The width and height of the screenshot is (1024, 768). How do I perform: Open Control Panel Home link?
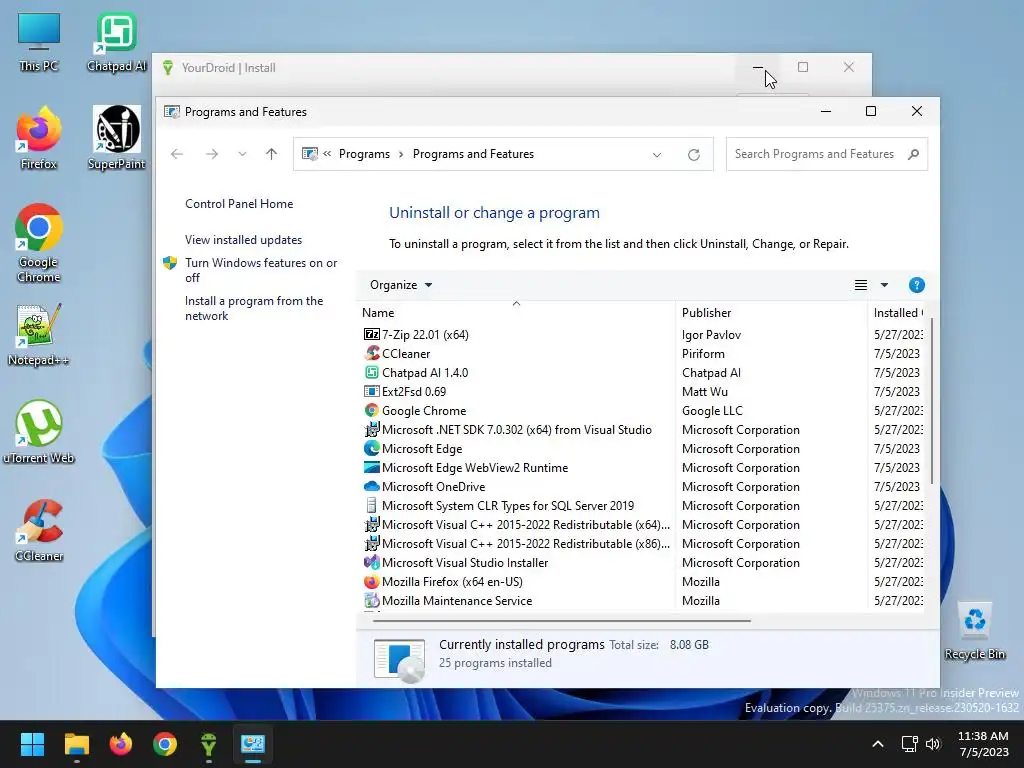239,204
